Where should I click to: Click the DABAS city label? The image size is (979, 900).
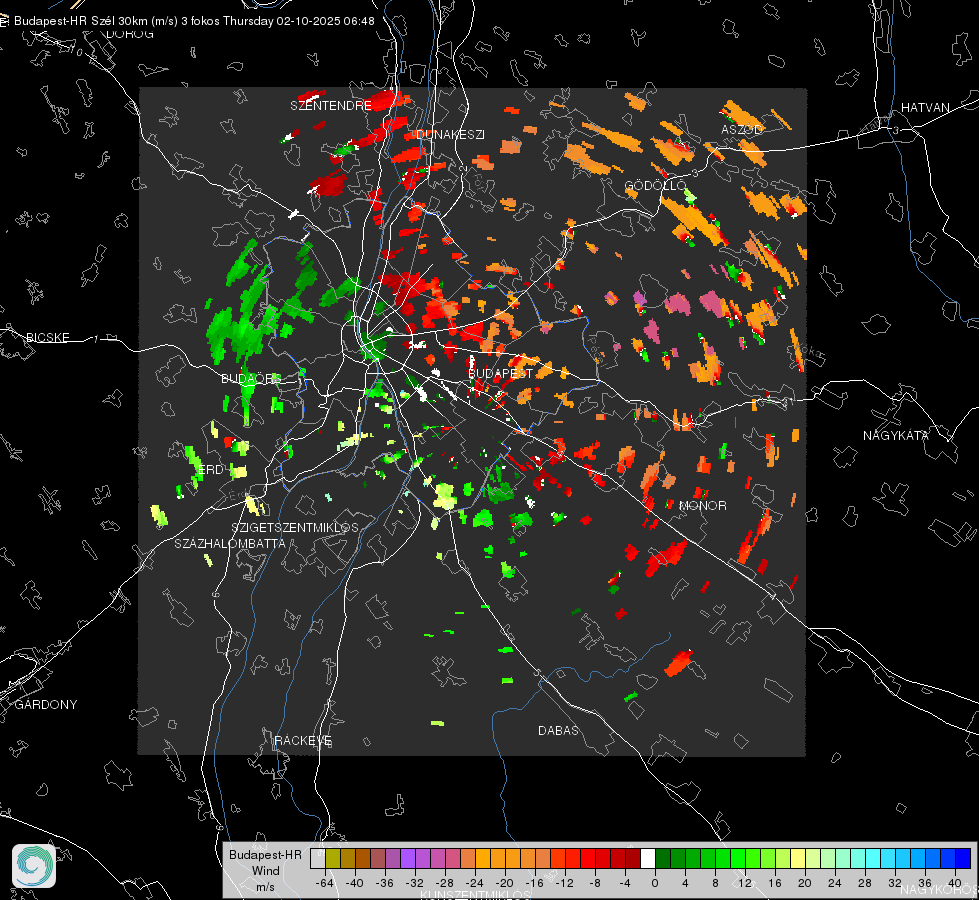(x=558, y=731)
